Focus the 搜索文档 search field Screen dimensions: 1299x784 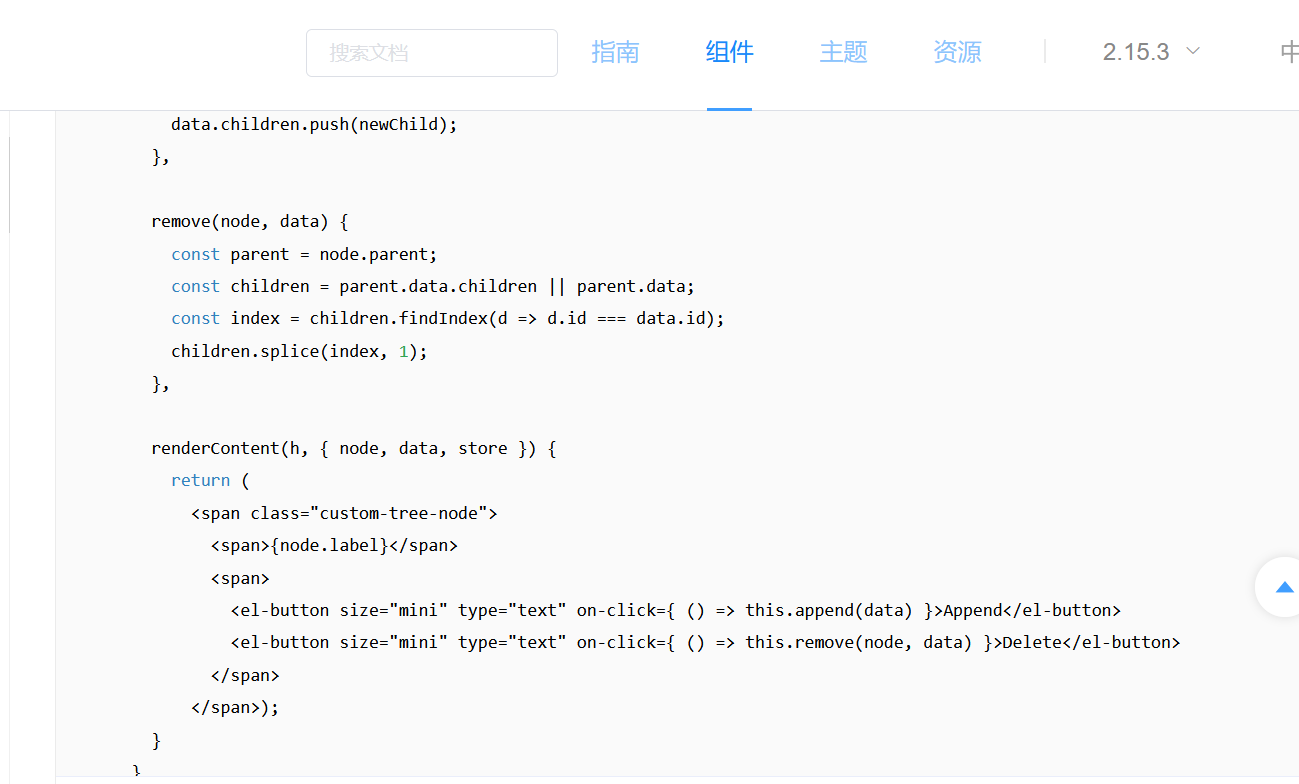(432, 53)
